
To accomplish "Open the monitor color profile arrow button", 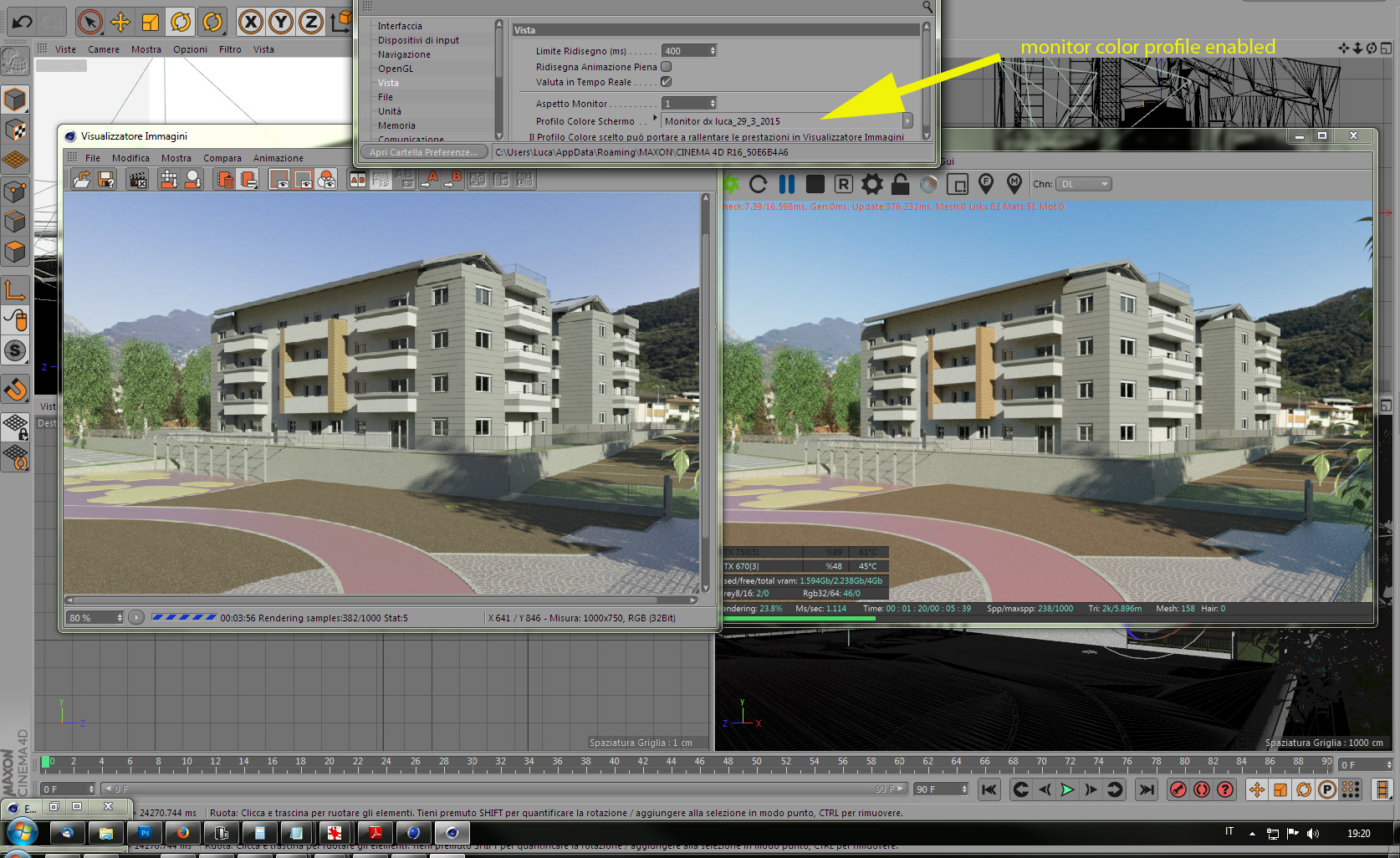I will [907, 121].
